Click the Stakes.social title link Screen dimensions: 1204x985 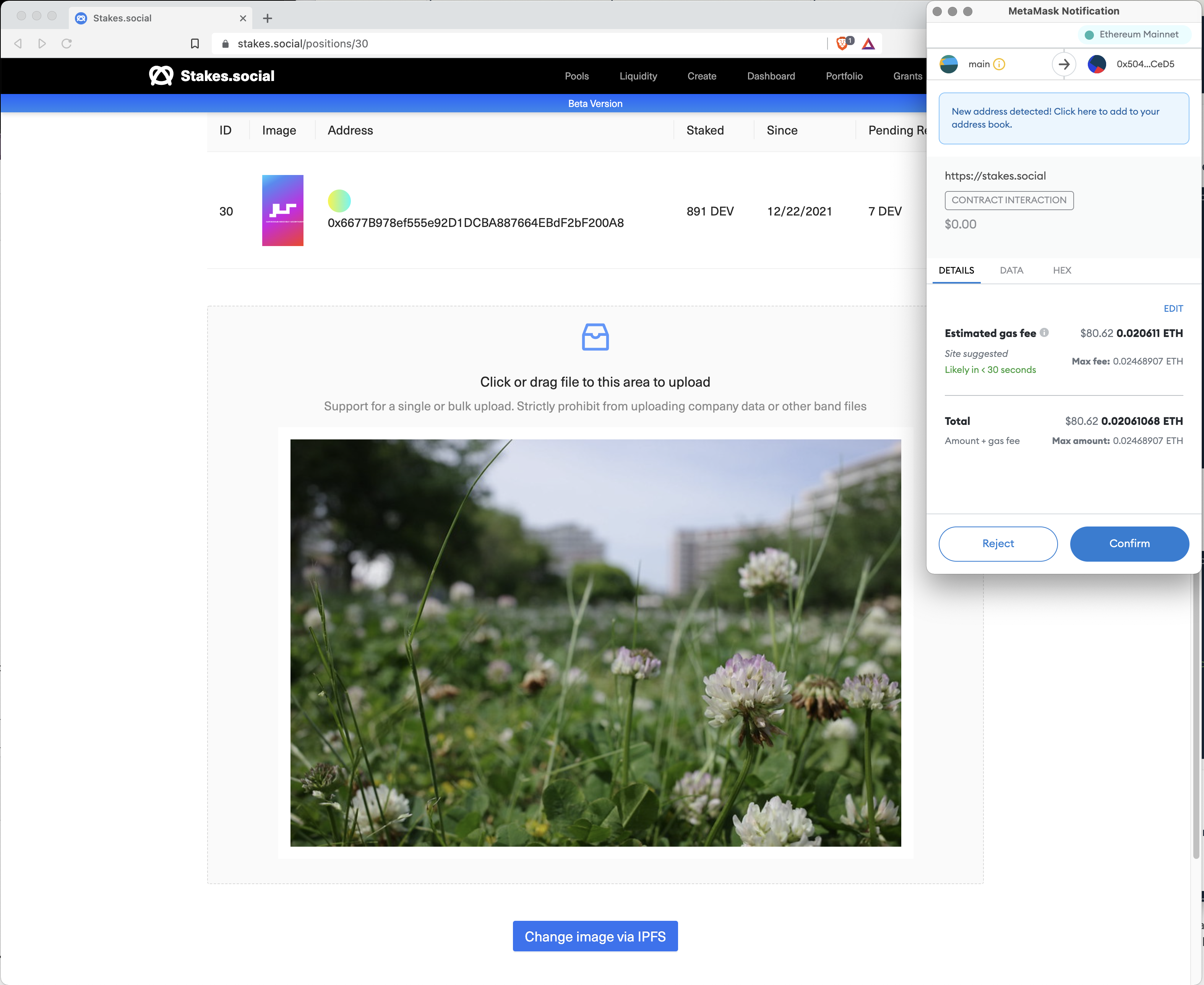pyautogui.click(x=227, y=76)
